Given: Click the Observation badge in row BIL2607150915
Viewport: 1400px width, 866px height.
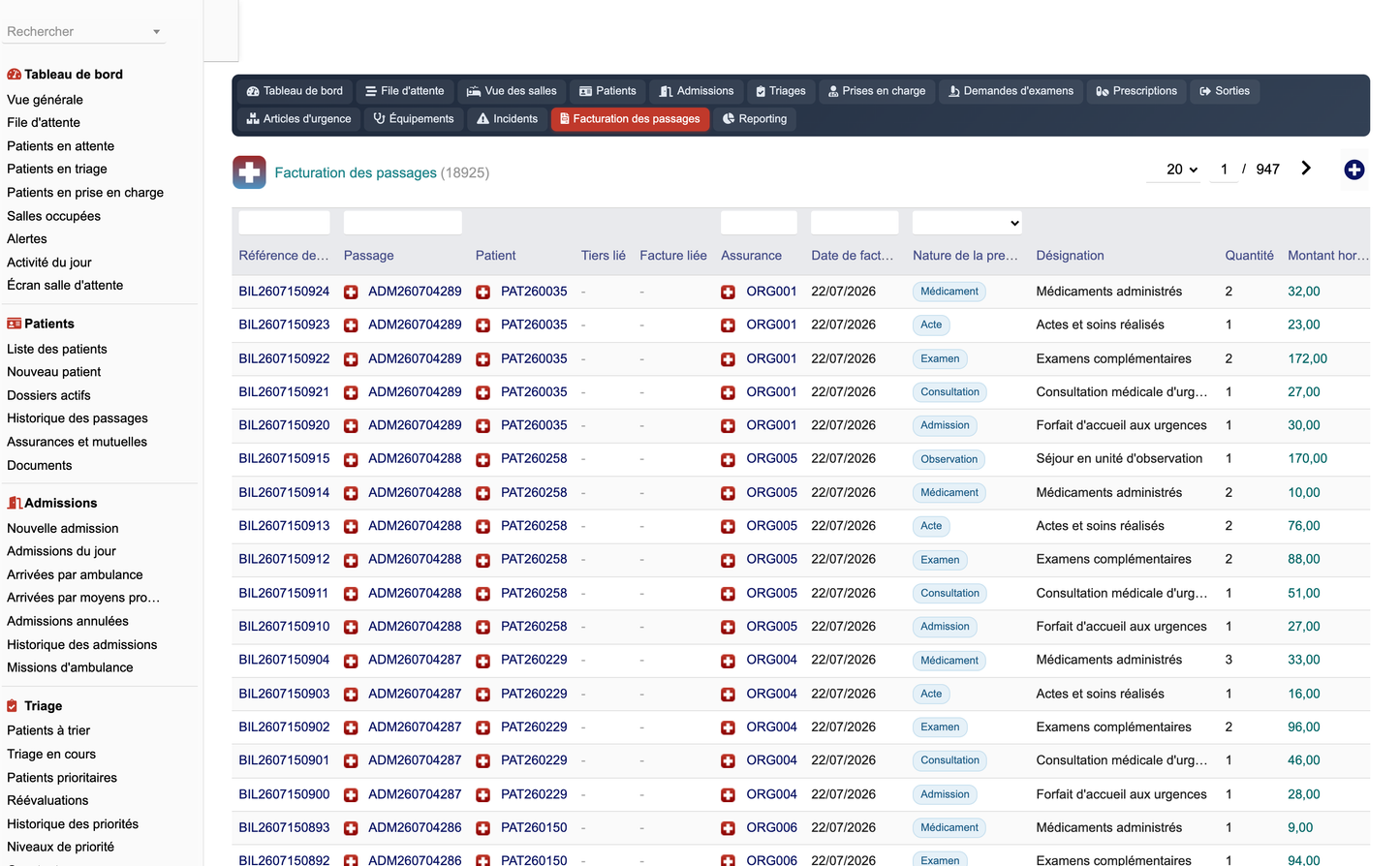Looking at the screenshot, I should coord(949,459).
